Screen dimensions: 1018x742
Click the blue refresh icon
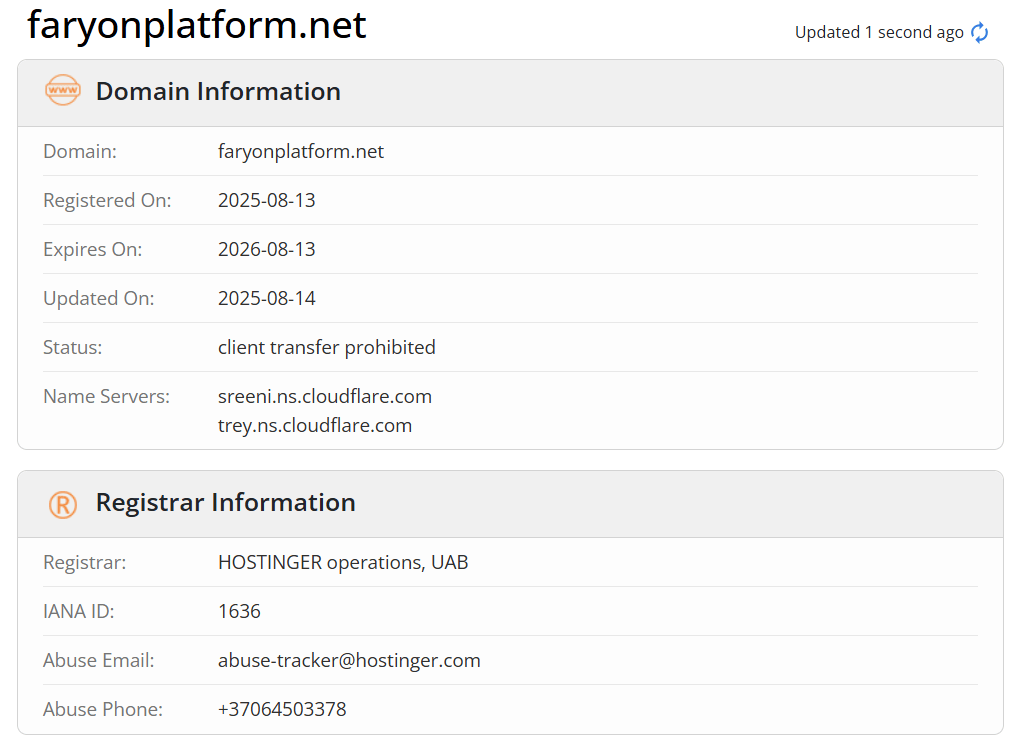[x=979, y=32]
